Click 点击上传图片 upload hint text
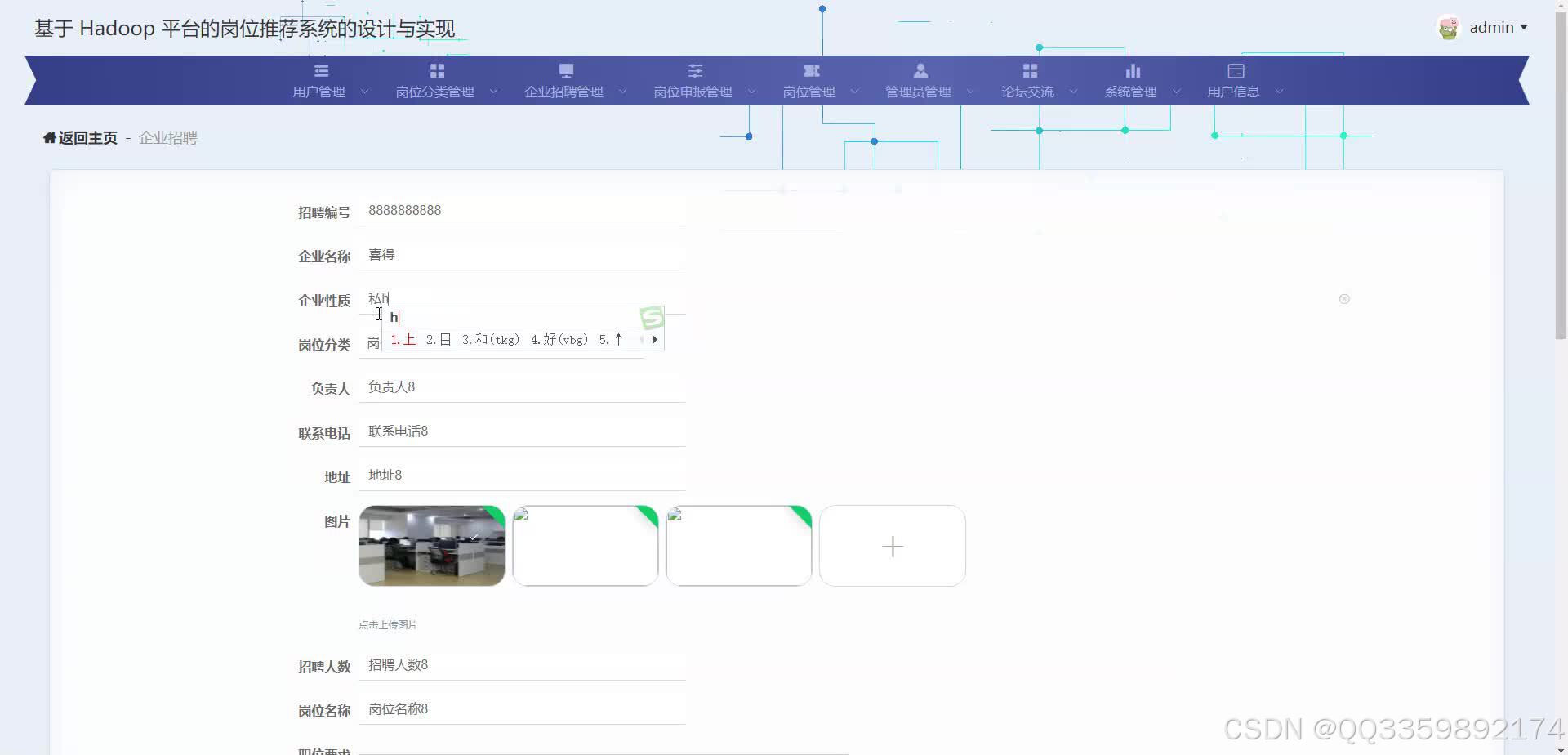 tap(388, 625)
